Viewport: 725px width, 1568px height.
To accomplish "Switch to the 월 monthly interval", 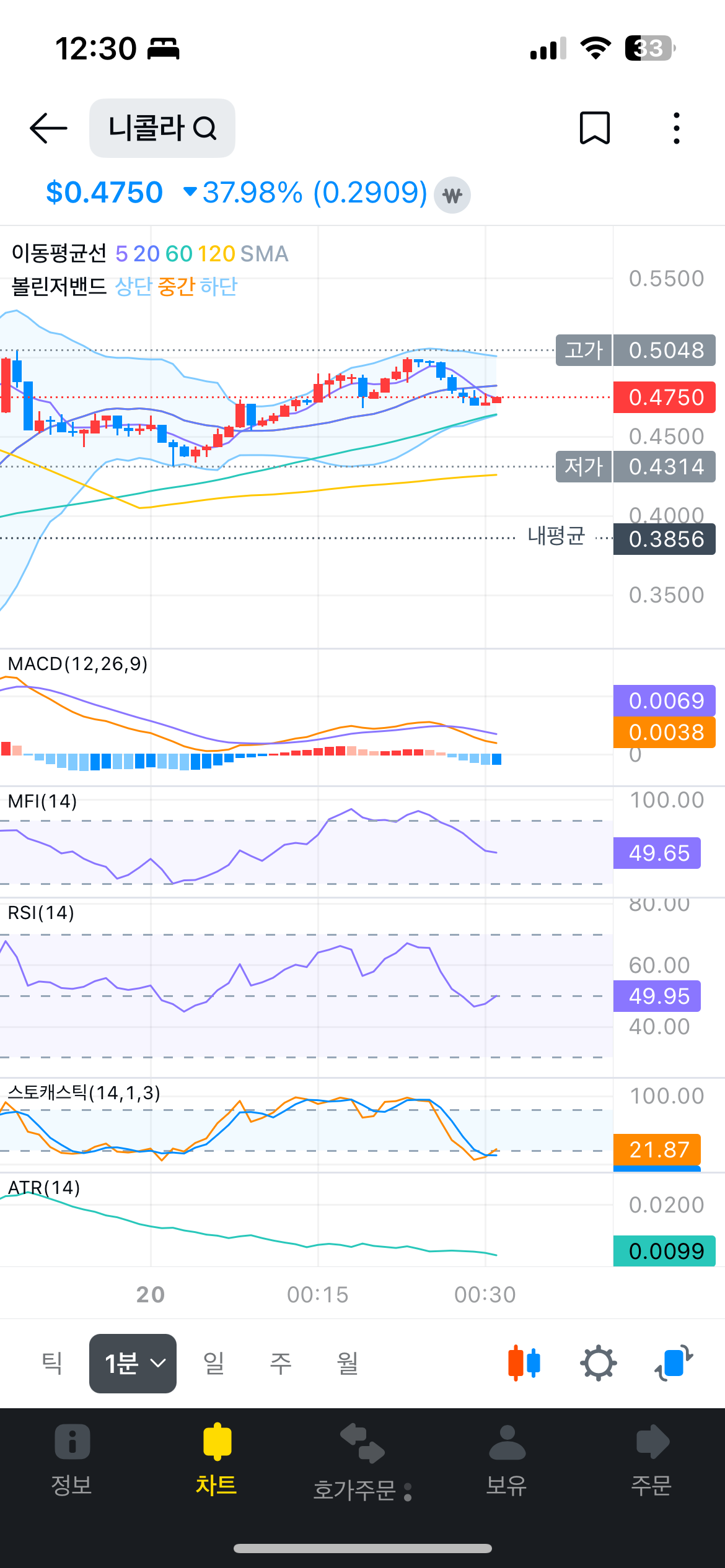I will [348, 1364].
